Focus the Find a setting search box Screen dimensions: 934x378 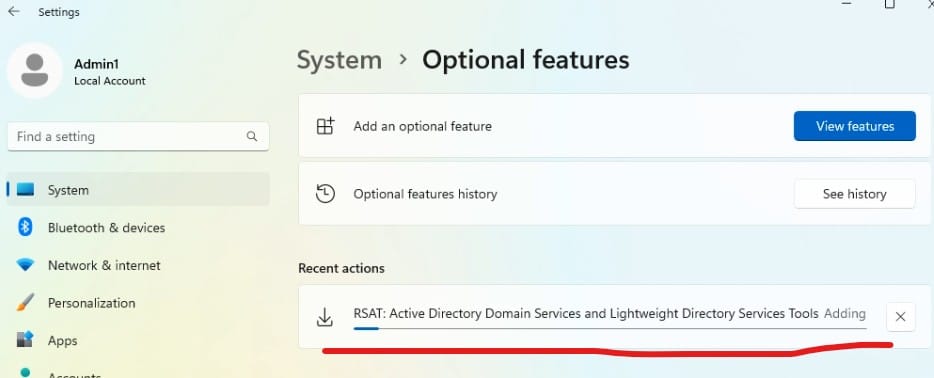138,136
